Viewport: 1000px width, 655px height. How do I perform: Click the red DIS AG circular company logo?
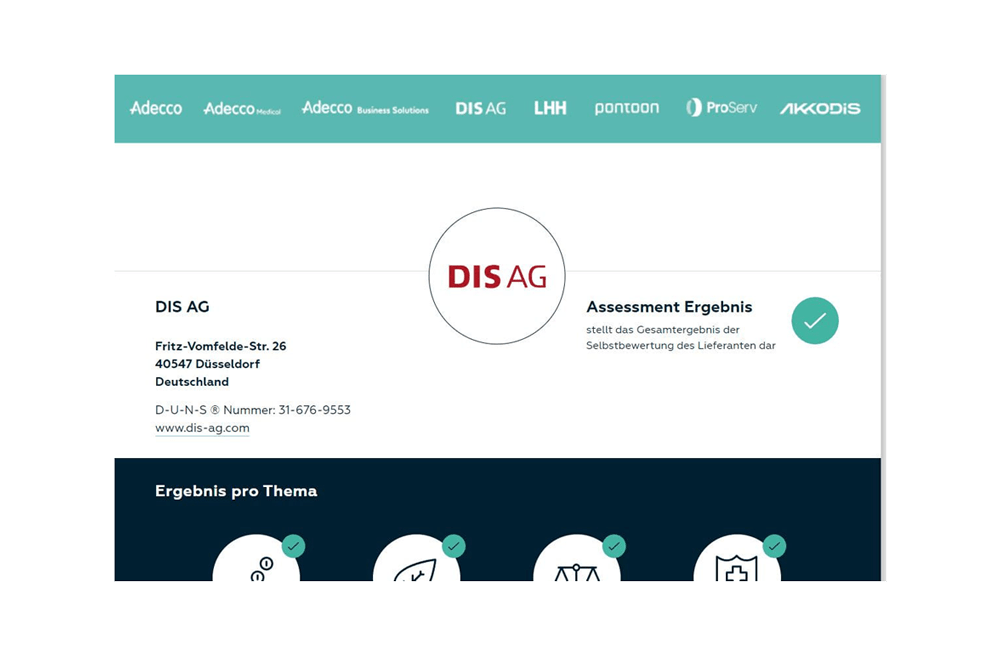click(x=497, y=276)
